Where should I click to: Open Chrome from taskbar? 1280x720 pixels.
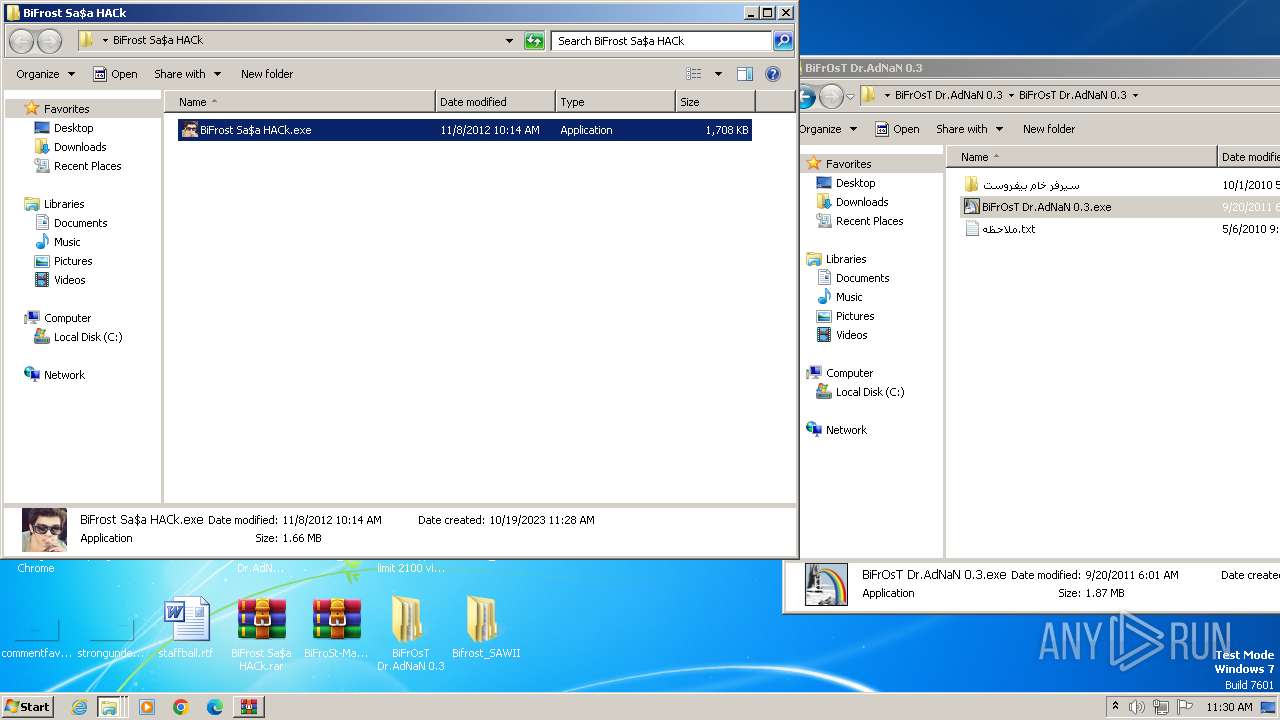181,707
